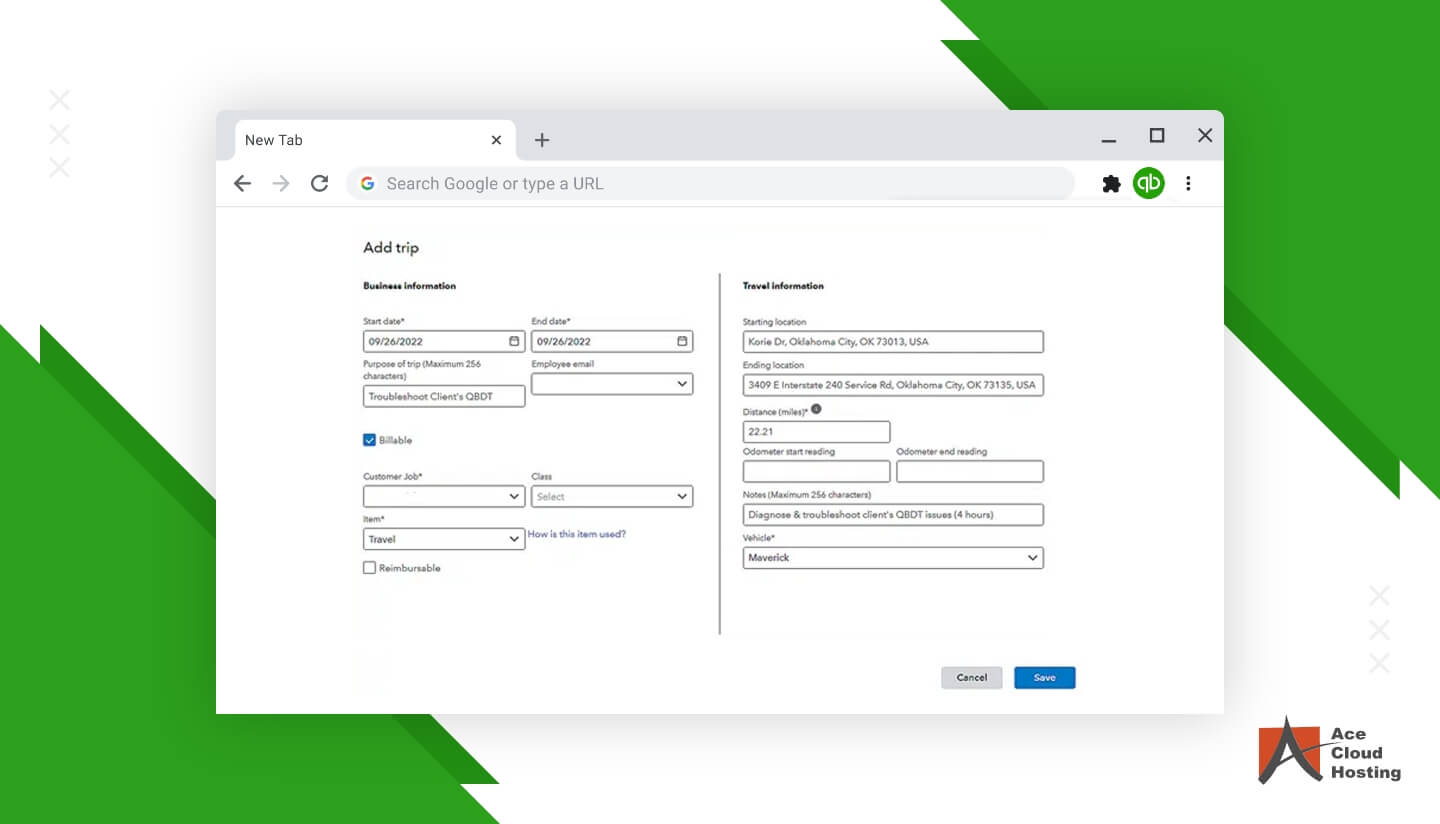Open the End date calendar picker
The image size is (1440, 824).
pos(681,341)
